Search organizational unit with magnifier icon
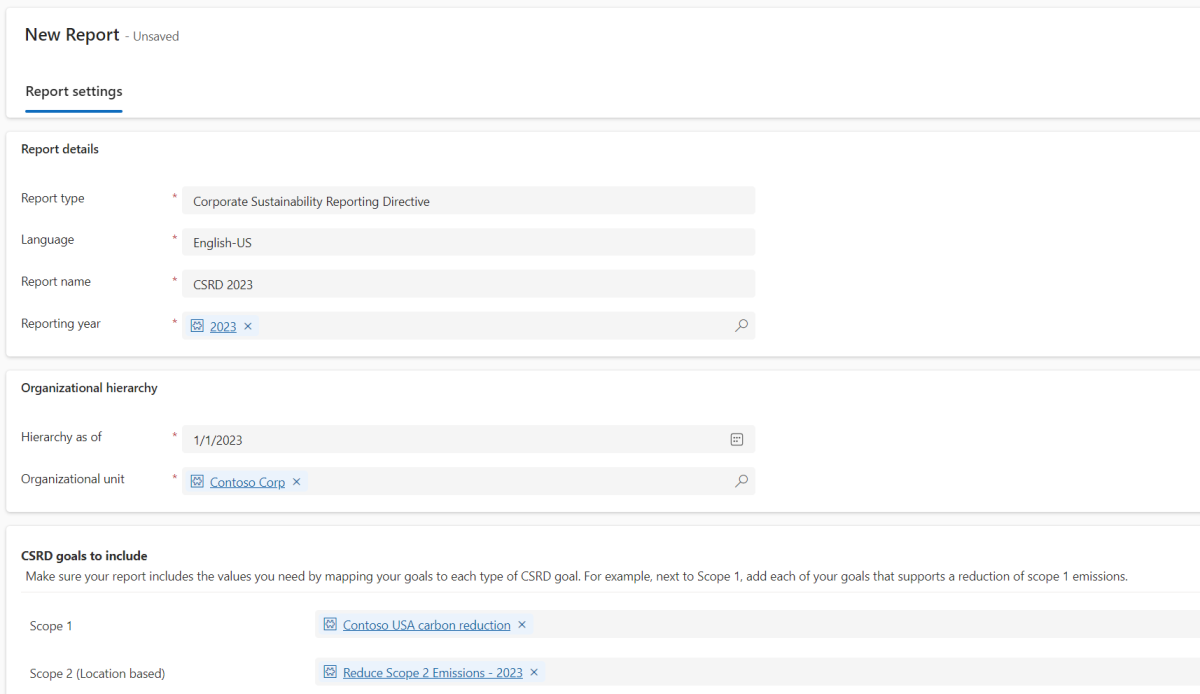 pyautogui.click(x=741, y=481)
